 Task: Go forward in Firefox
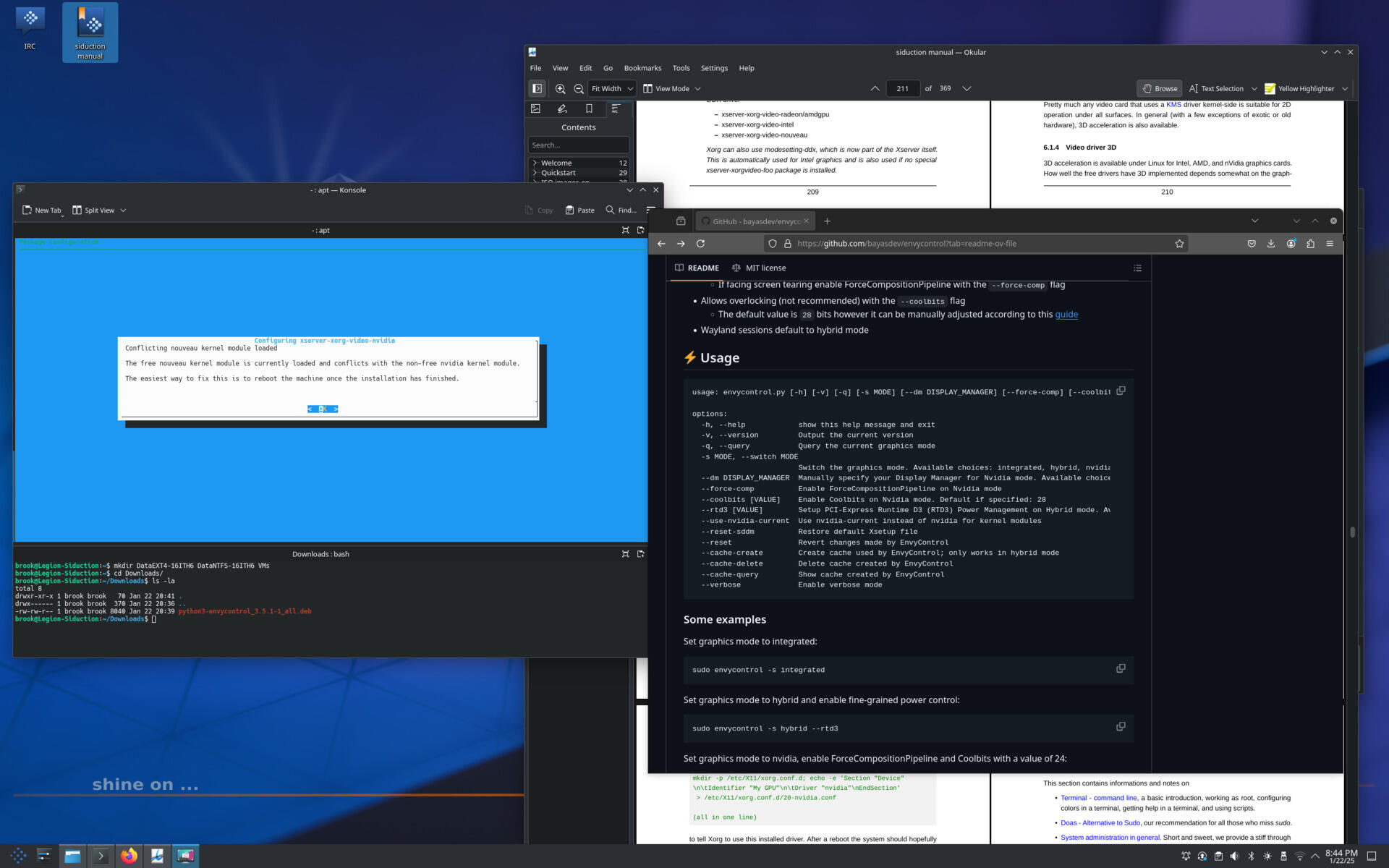(681, 244)
